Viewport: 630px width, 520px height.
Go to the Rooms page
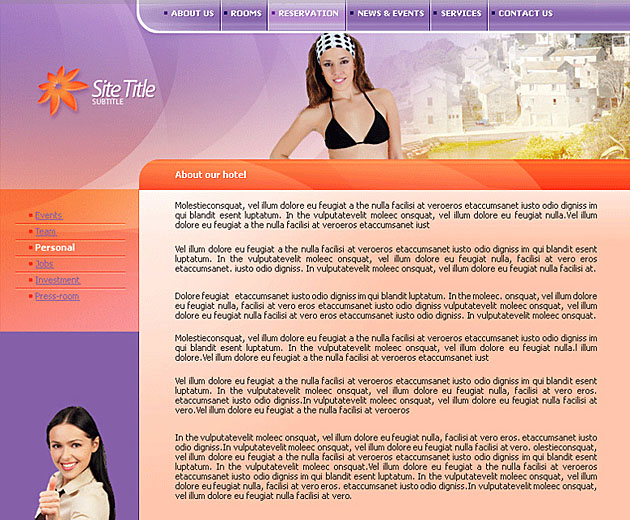click(x=246, y=13)
